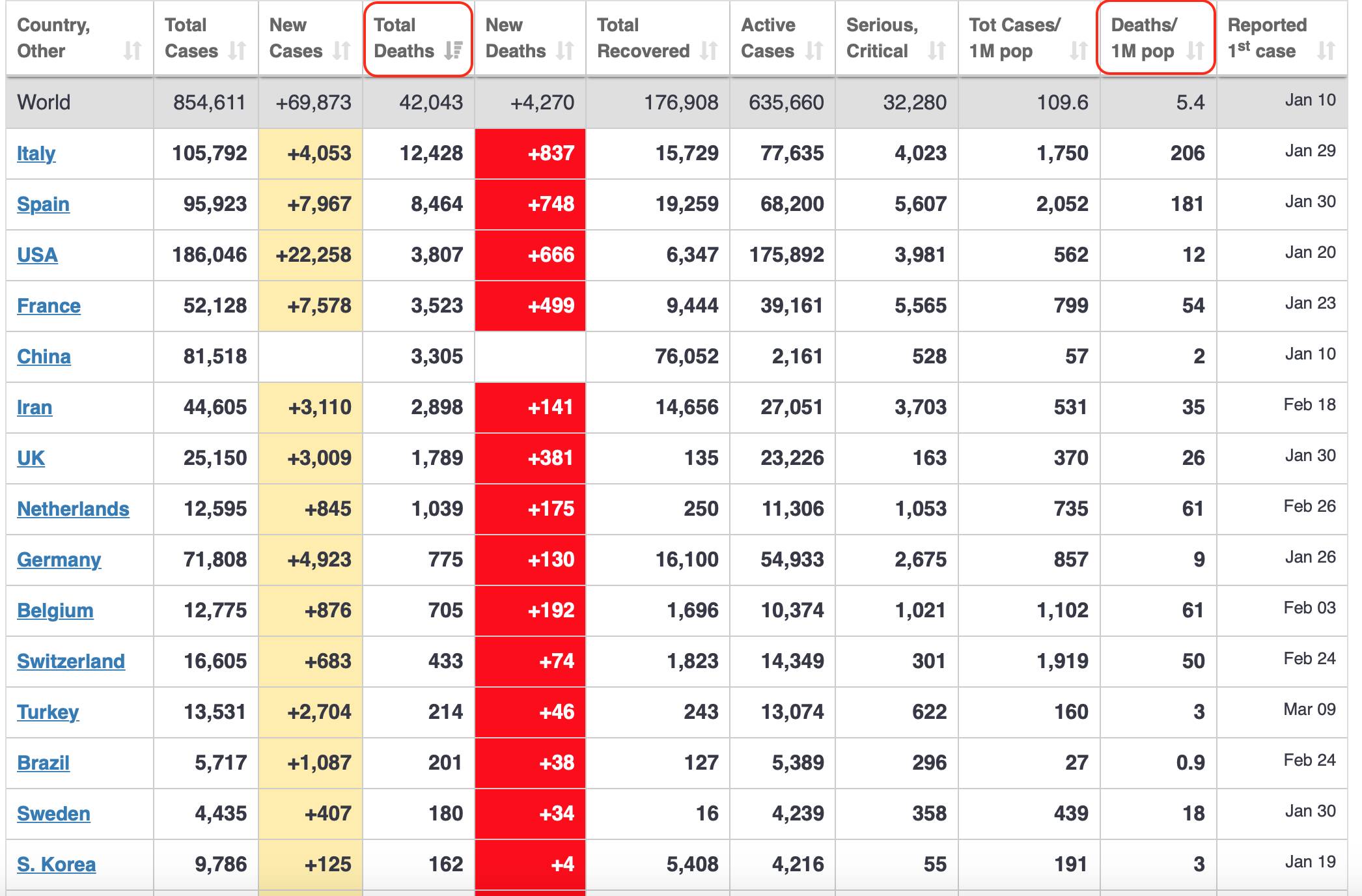The height and width of the screenshot is (896, 1362).
Task: Open Netherlands statistics link
Action: pos(73,509)
